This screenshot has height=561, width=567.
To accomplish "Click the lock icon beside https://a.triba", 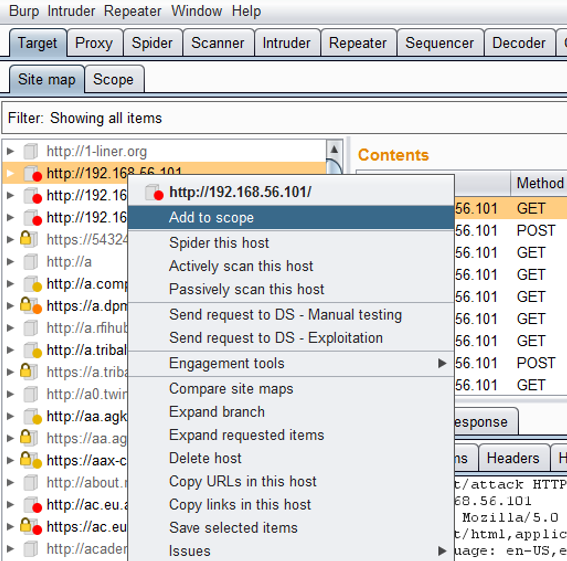I will click(26, 371).
